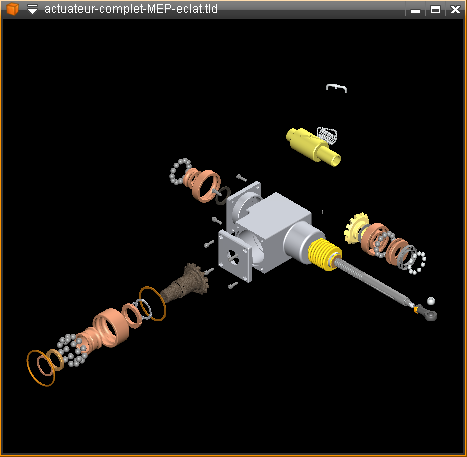467x457 pixels.
Task: Close the actuateur-complet-MEP-eclat.tld window
Action: click(x=455, y=10)
